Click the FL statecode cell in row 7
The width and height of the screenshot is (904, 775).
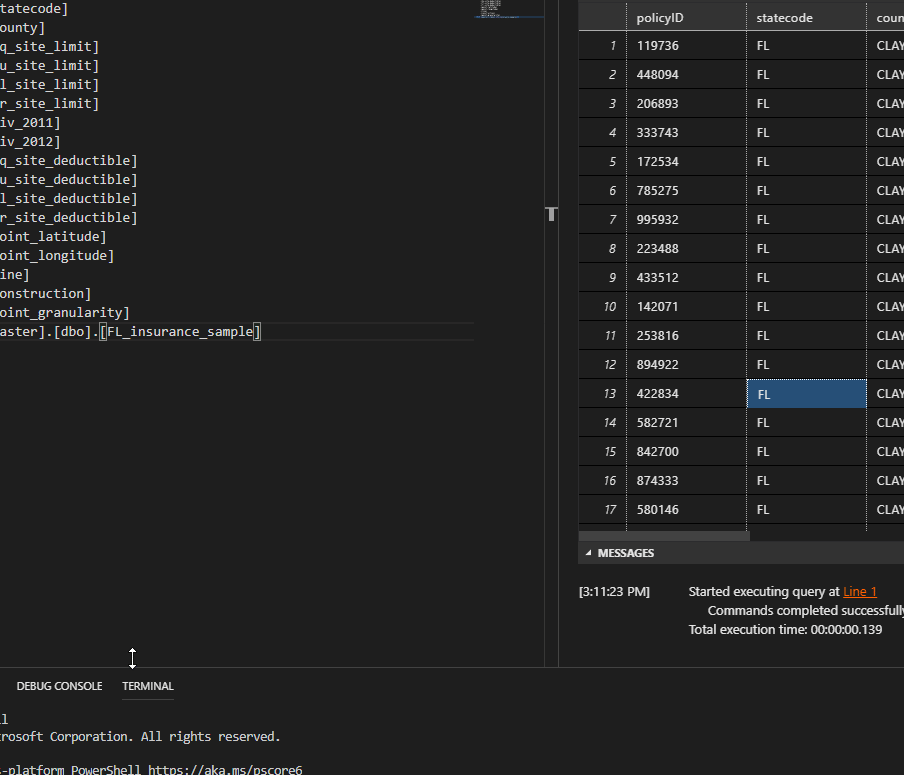(x=807, y=220)
